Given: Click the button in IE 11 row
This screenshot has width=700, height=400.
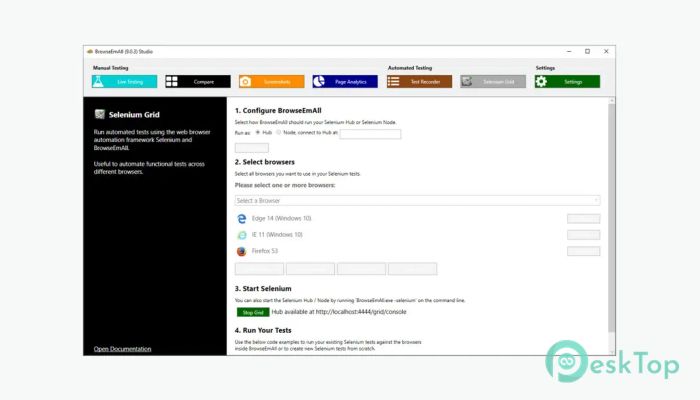Looking at the screenshot, I should pyautogui.click(x=583, y=235).
